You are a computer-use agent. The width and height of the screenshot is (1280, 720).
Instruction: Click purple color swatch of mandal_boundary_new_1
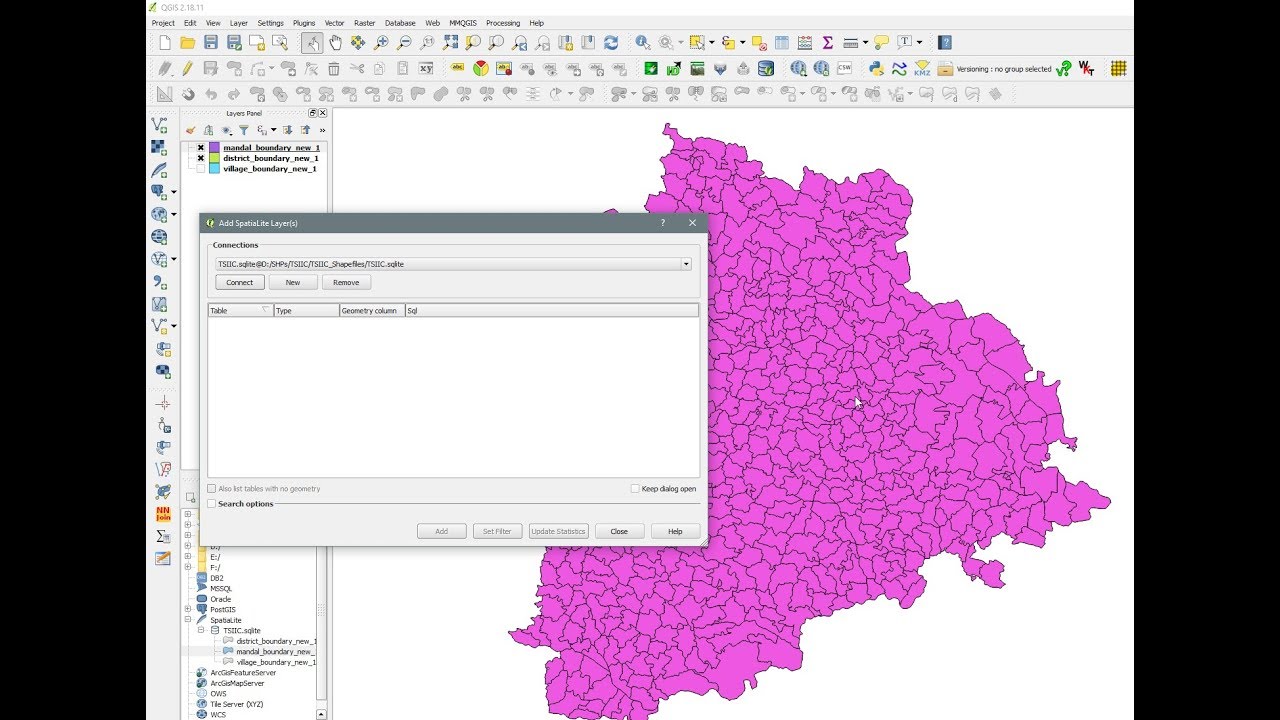pyautogui.click(x=214, y=148)
